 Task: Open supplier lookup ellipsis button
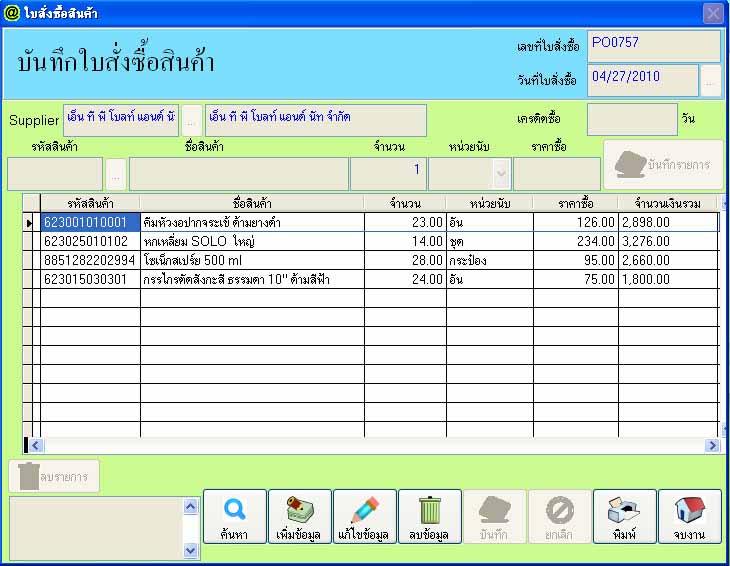click(x=191, y=121)
